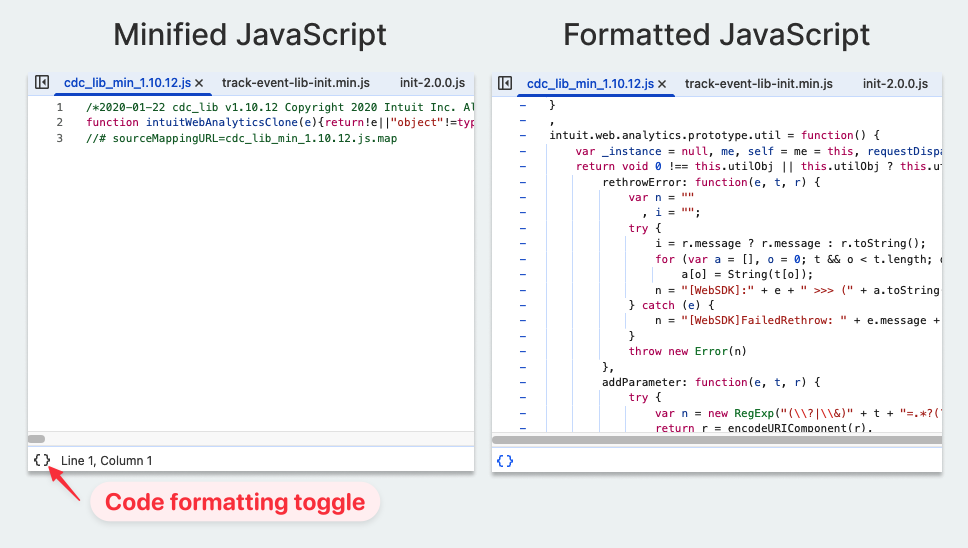Click gutter dash beside 'throw new Error(n)'
This screenshot has width=968, height=548.
(x=523, y=351)
